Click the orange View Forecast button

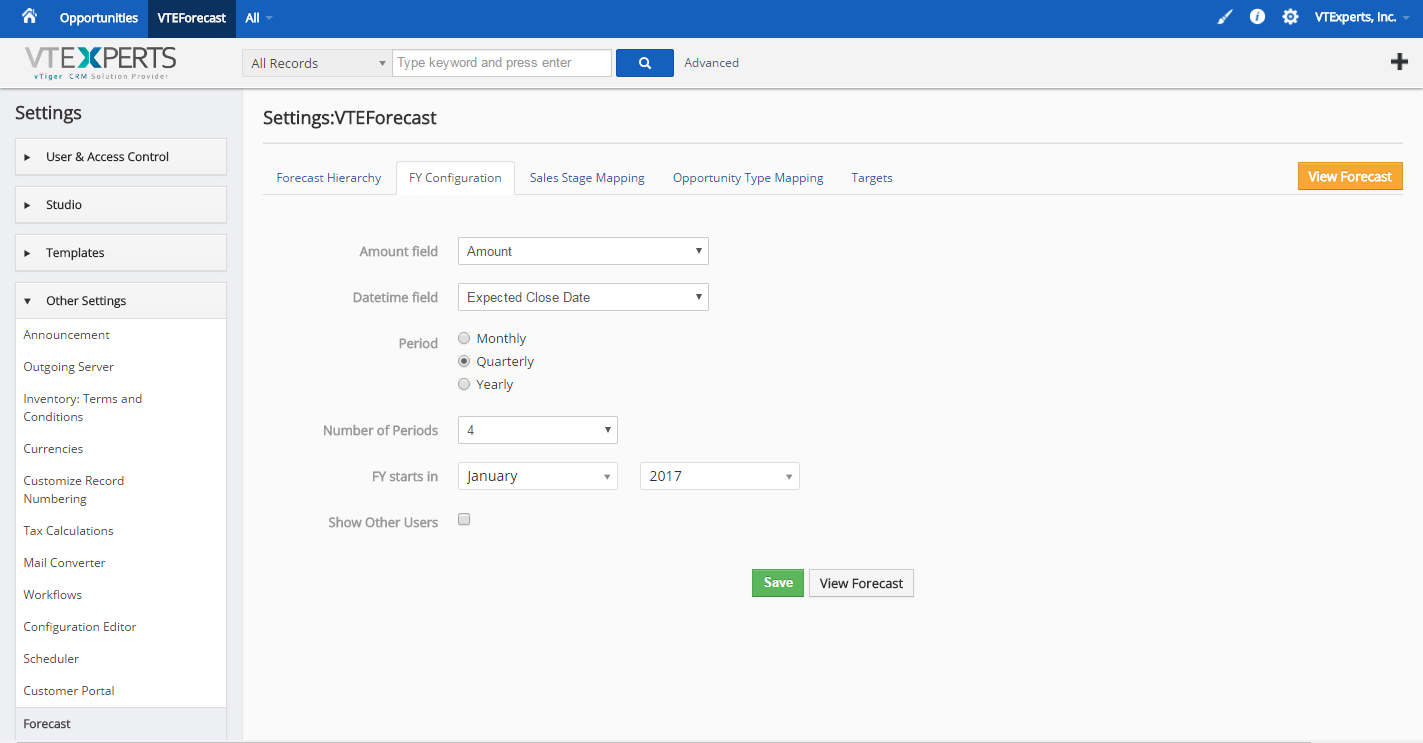(x=1350, y=176)
